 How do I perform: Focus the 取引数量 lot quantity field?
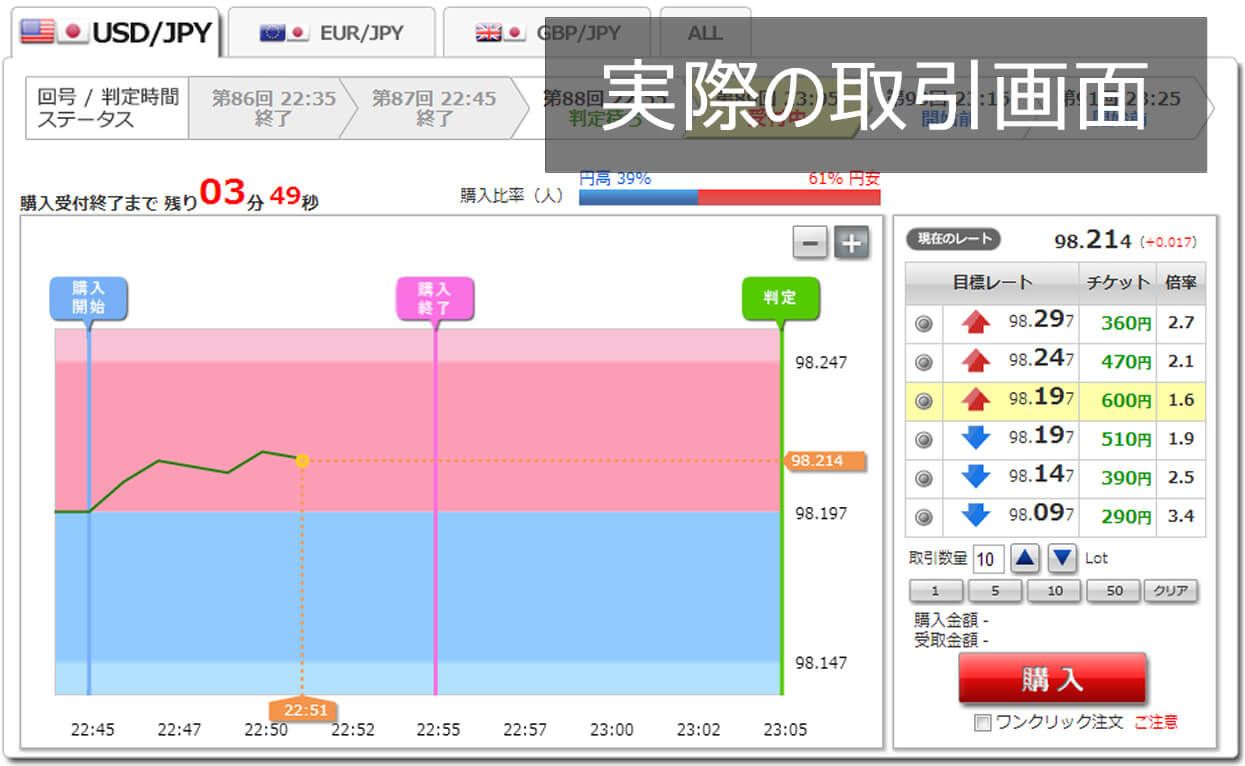988,559
